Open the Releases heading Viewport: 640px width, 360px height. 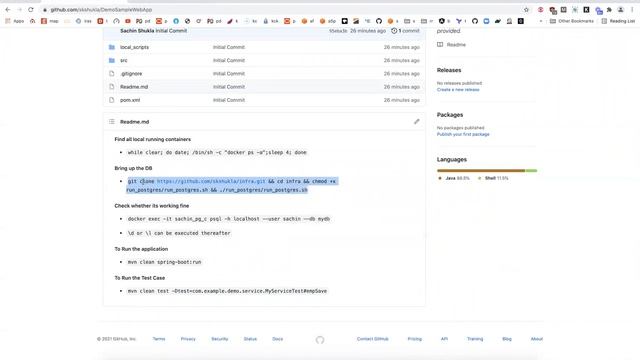(449, 70)
